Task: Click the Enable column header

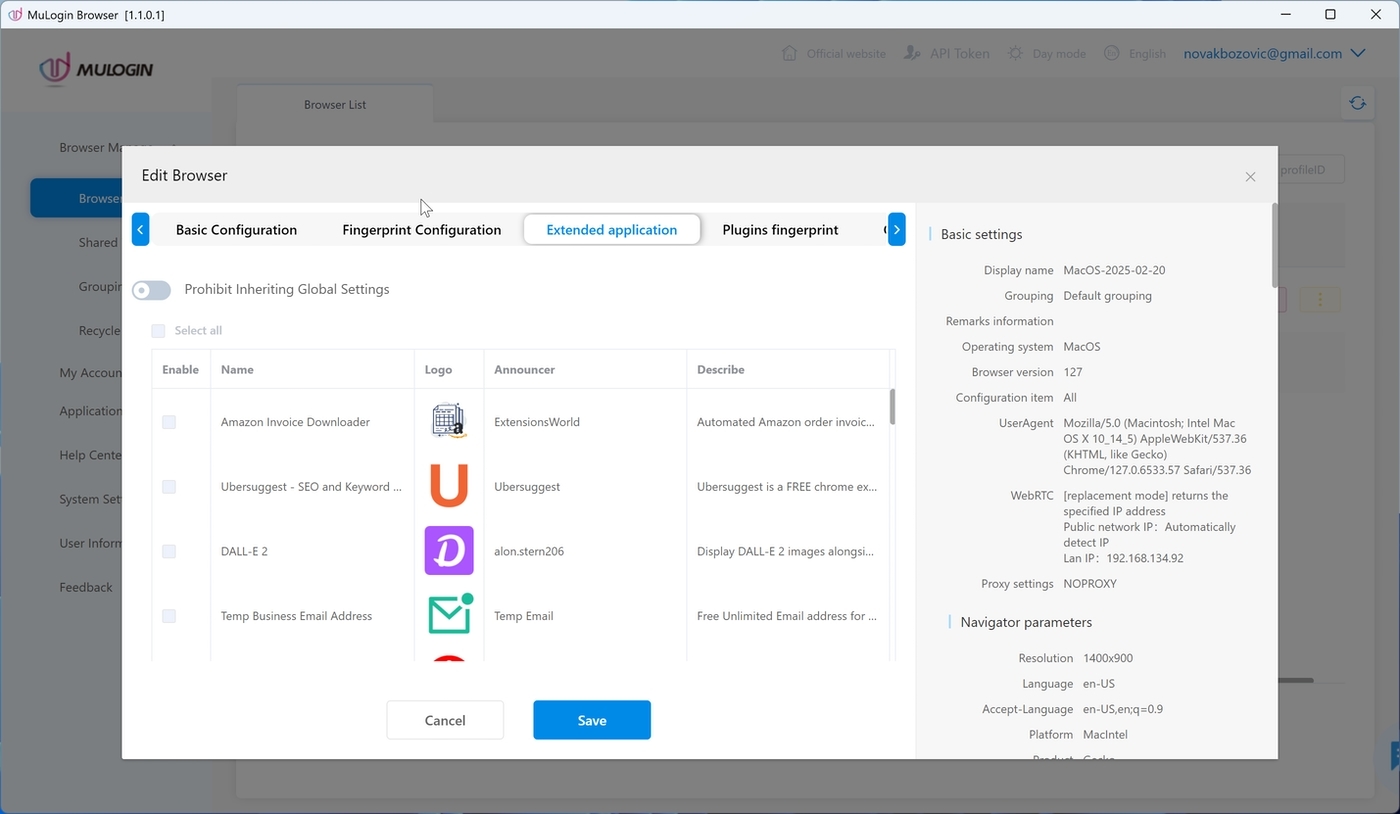Action: [180, 369]
